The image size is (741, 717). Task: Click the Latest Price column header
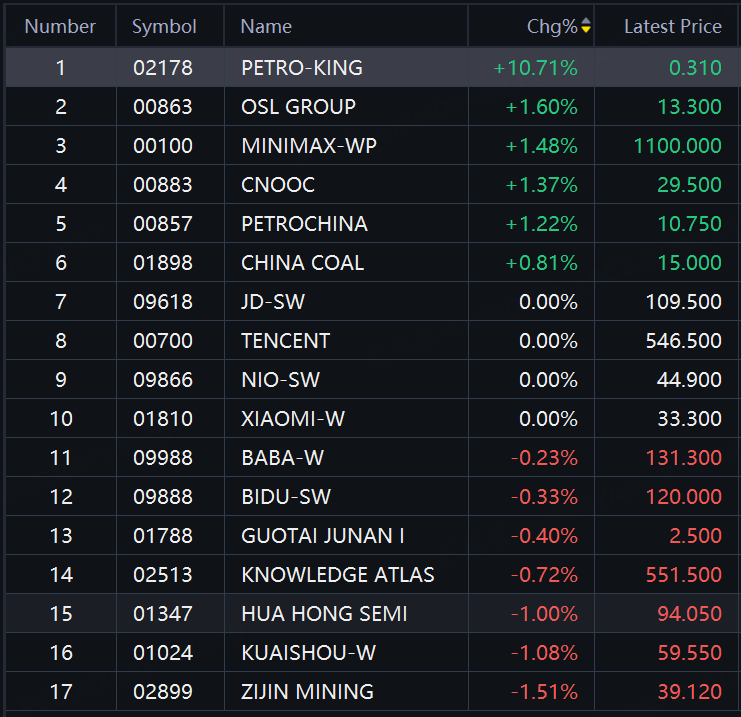click(672, 27)
